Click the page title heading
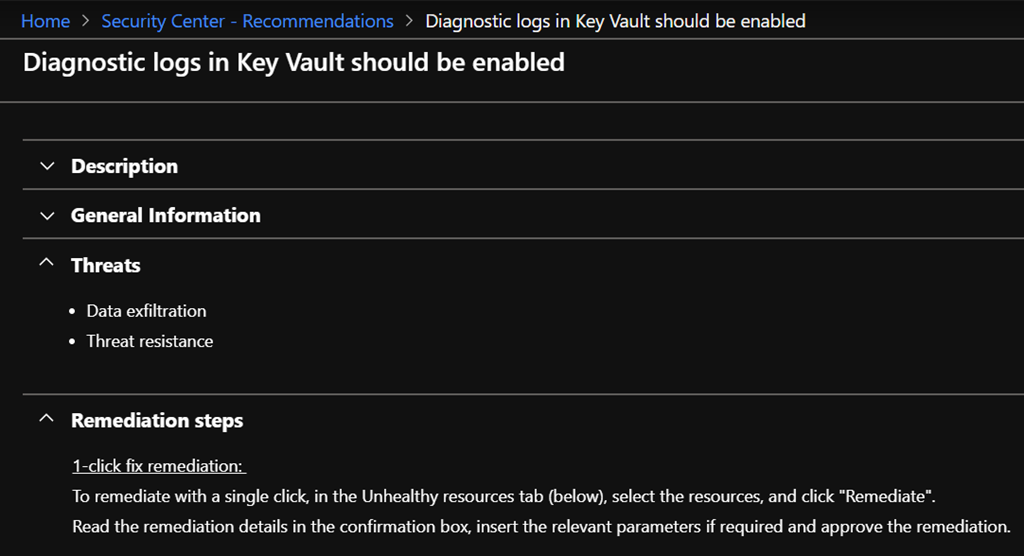This screenshot has height=556, width=1024. click(293, 63)
